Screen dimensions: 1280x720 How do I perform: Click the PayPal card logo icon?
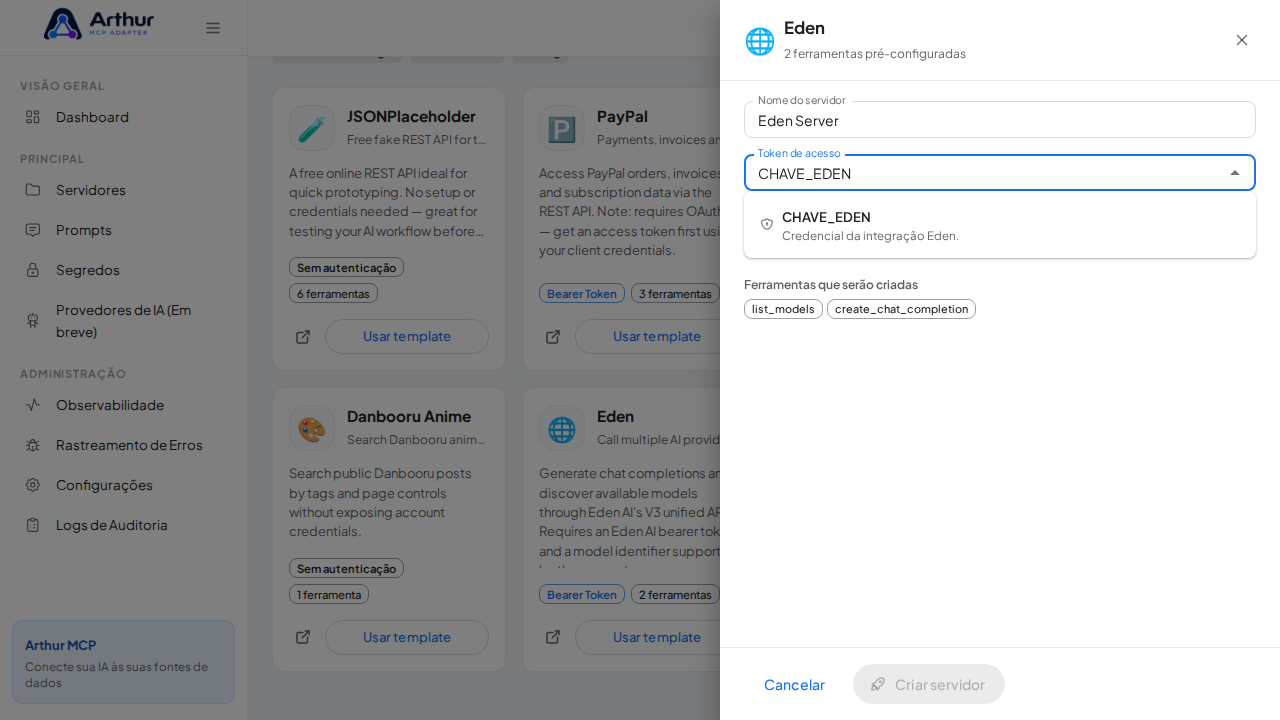562,128
